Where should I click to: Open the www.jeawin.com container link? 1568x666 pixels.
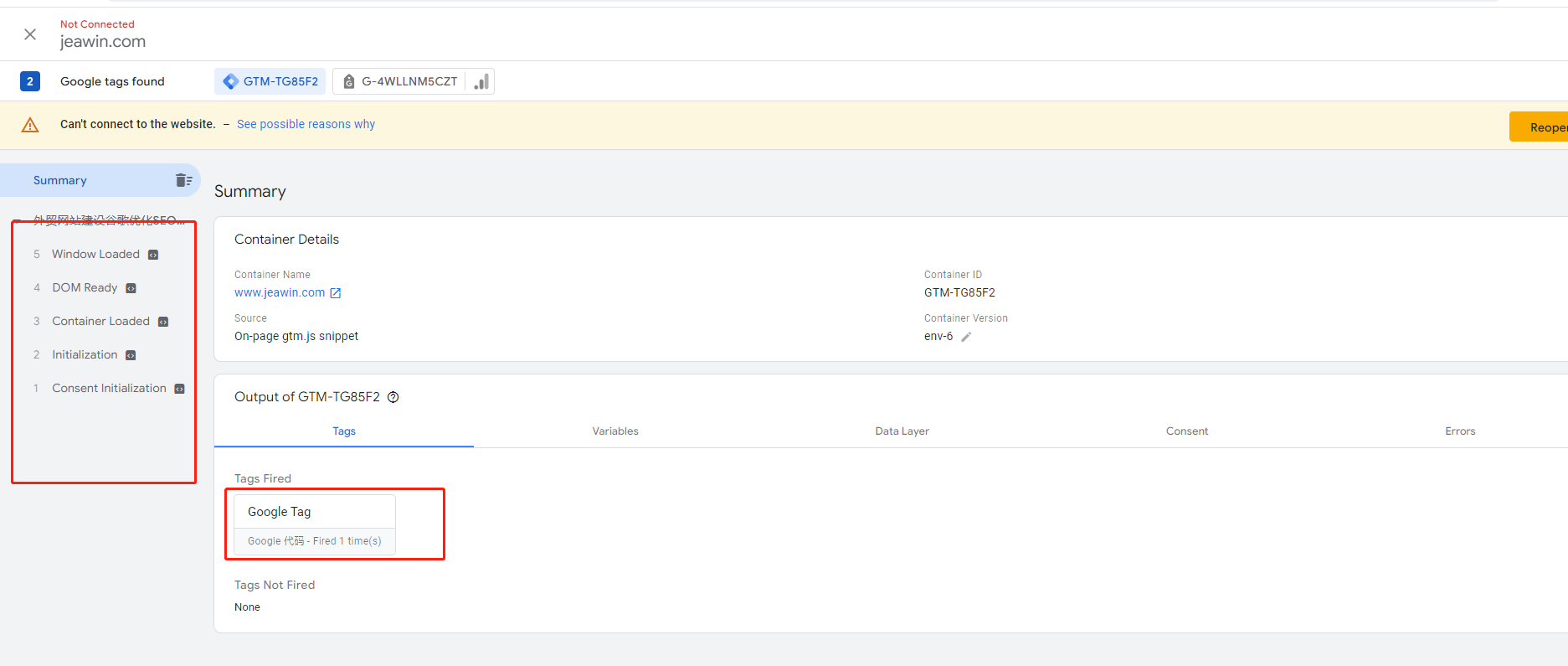[x=280, y=292]
